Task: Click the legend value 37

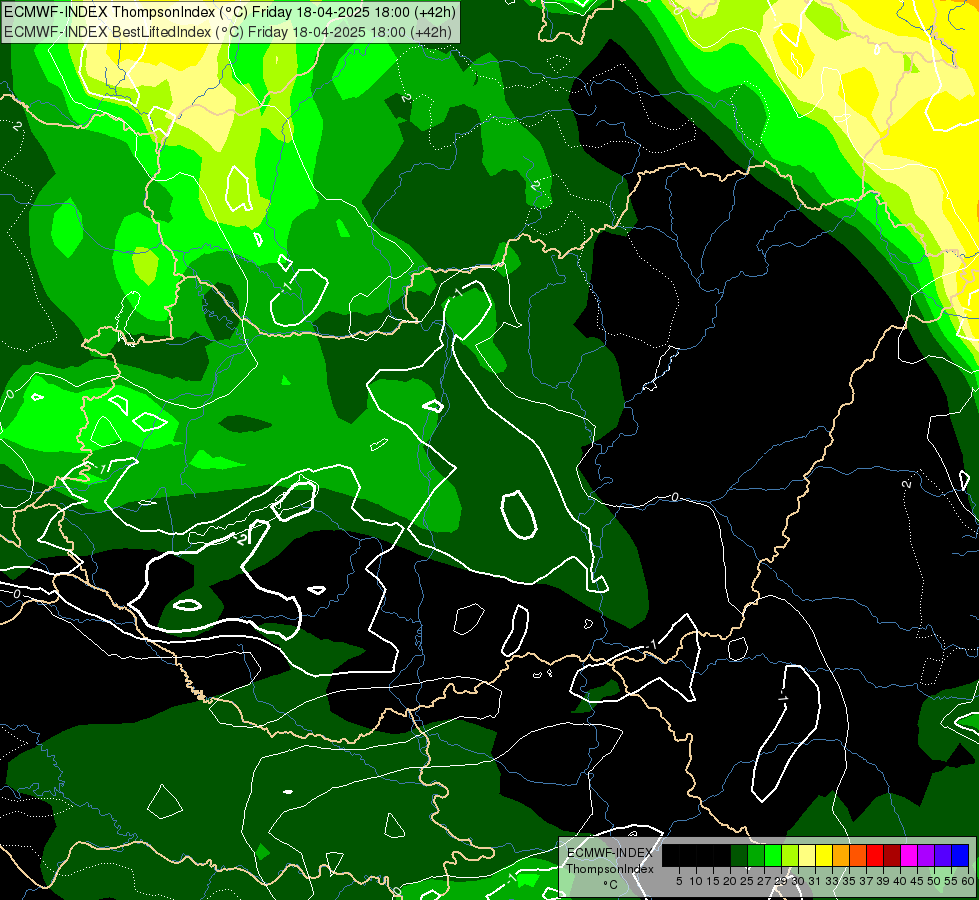Action: pos(866,881)
